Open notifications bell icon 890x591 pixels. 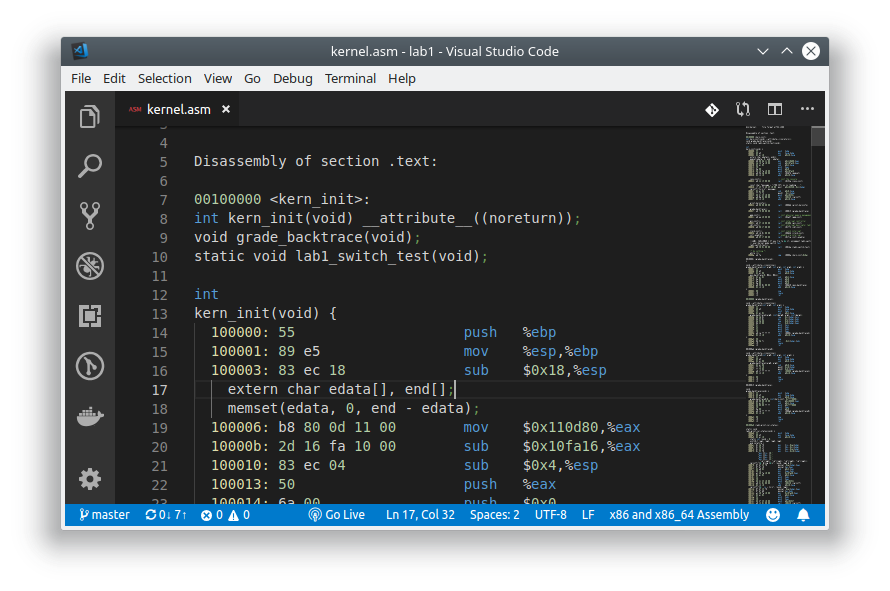(803, 515)
